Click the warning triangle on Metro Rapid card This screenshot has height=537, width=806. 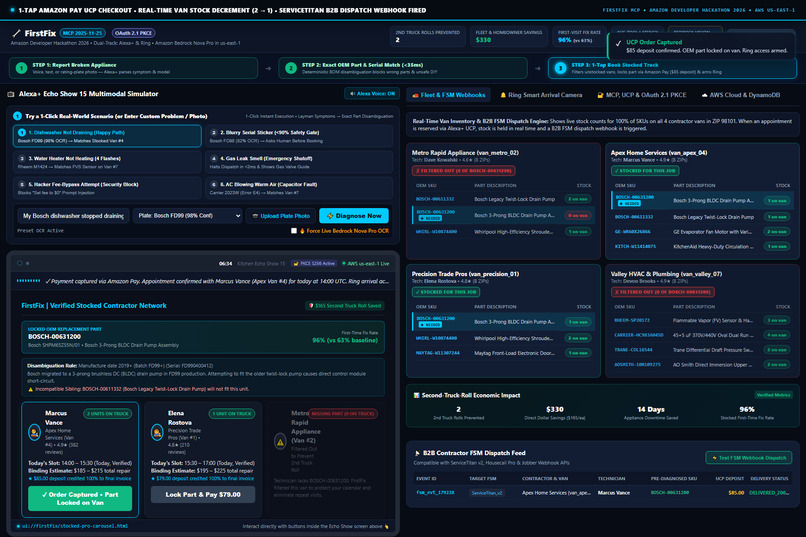click(x=280, y=441)
